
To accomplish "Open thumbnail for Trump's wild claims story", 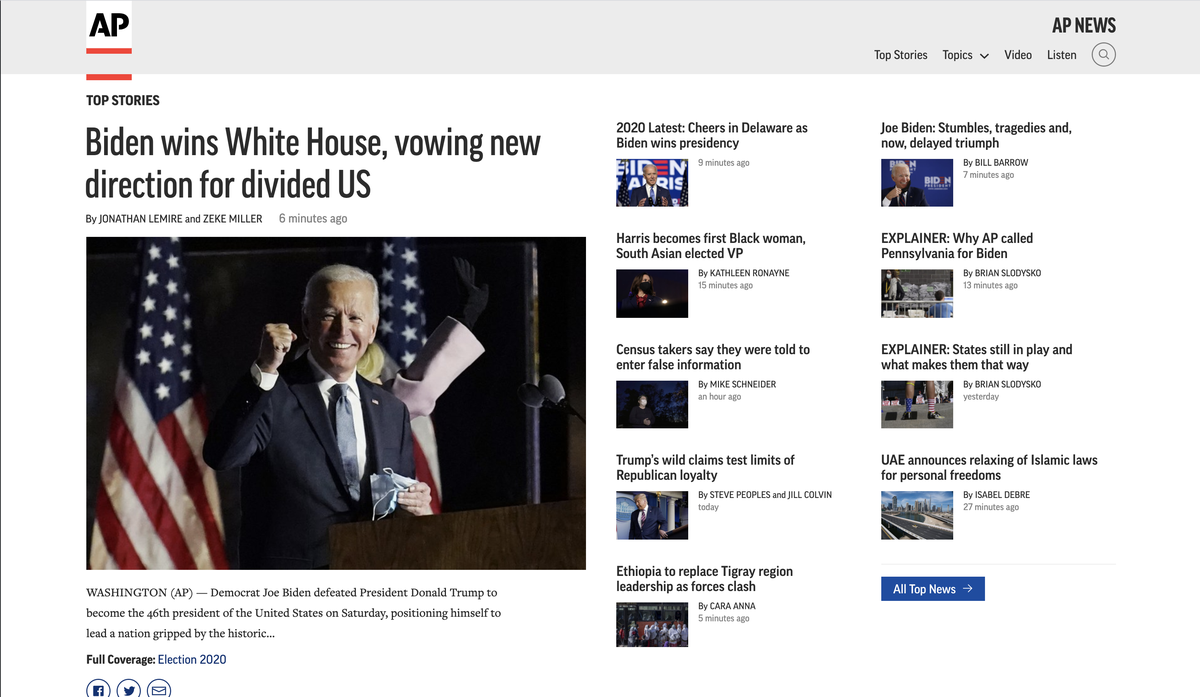I will pos(652,515).
